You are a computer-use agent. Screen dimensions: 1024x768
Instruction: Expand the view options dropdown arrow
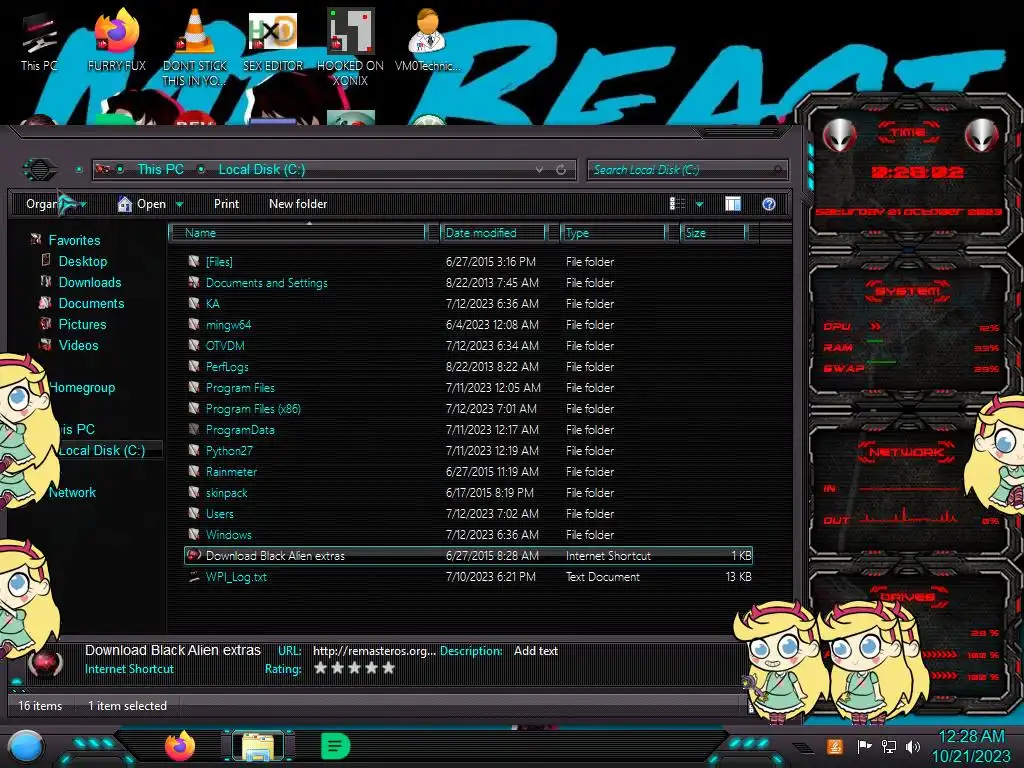pyautogui.click(x=699, y=204)
